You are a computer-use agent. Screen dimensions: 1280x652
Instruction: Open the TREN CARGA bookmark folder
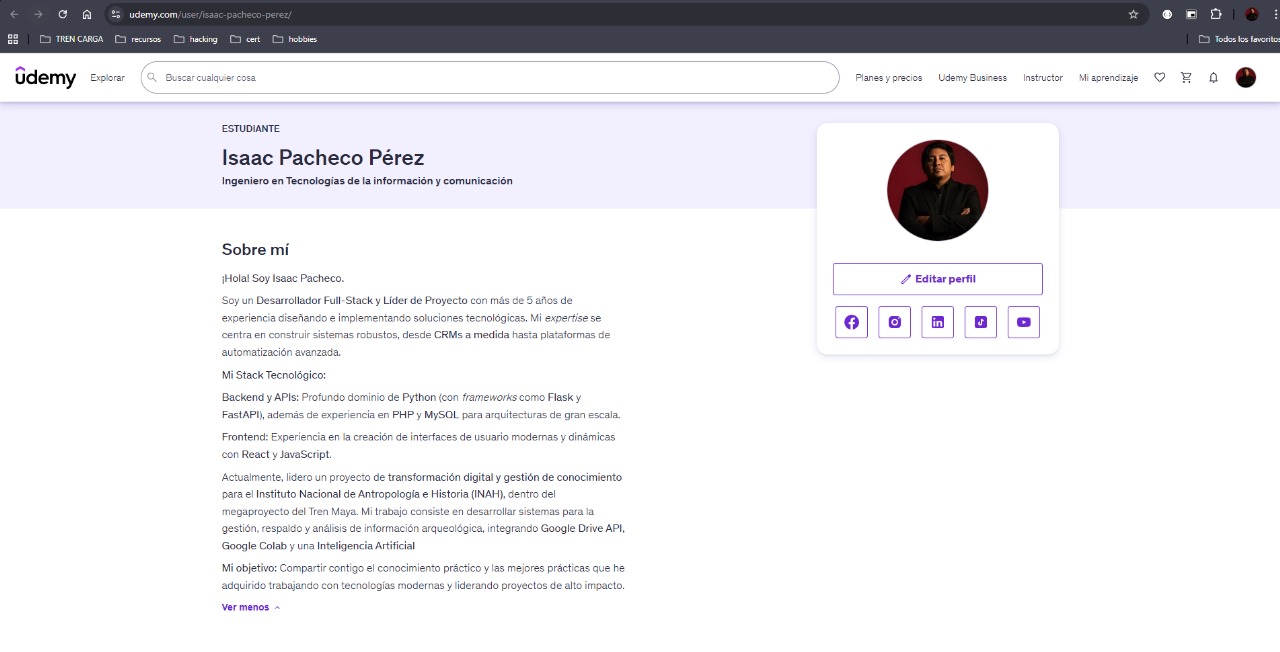click(71, 40)
